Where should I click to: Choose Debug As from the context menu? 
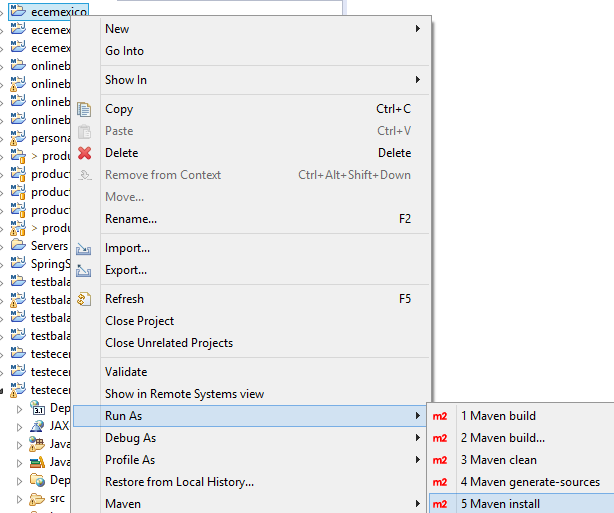pos(130,438)
